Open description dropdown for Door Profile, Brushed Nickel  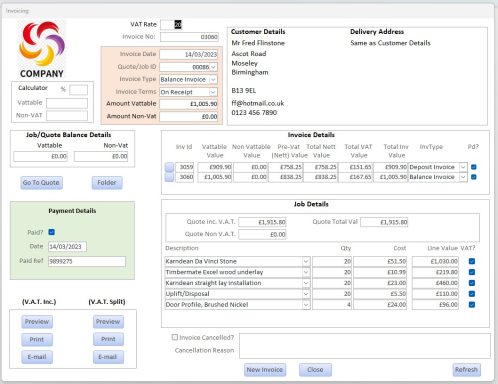pyautogui.click(x=306, y=305)
